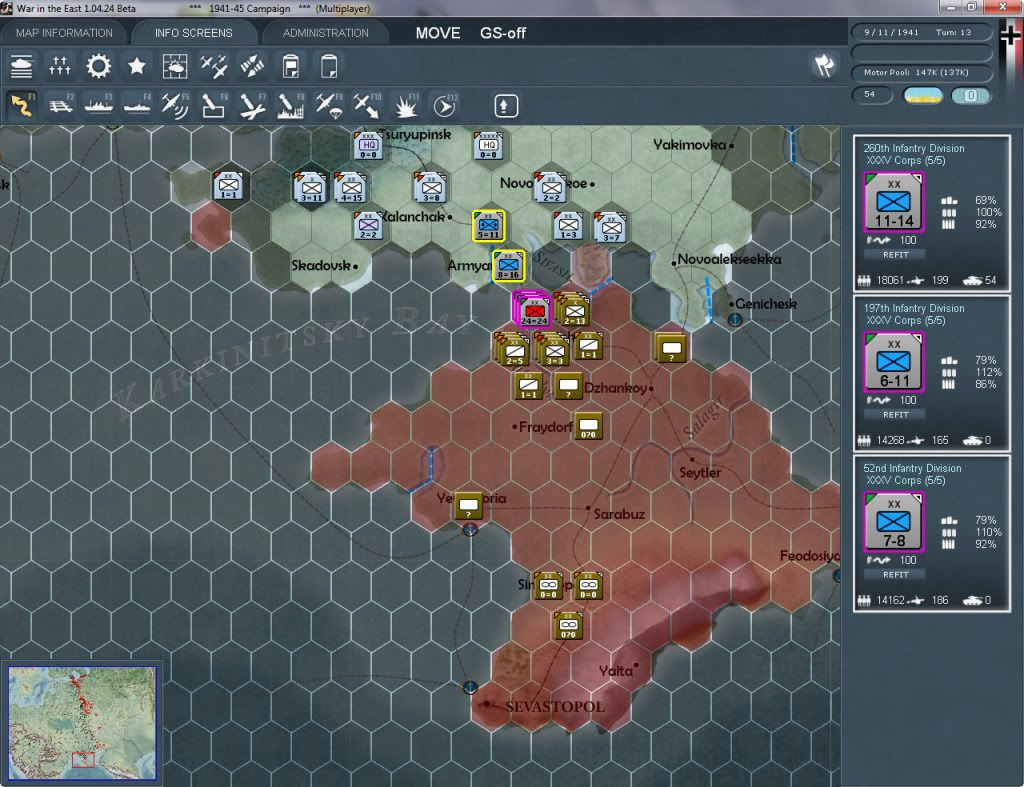The height and width of the screenshot is (787, 1024).
Task: Select the 0?0 unit near Fraydorf
Action: (x=588, y=426)
